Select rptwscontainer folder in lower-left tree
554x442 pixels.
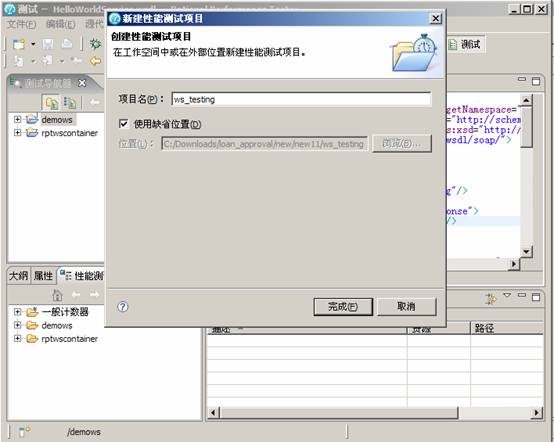69,338
